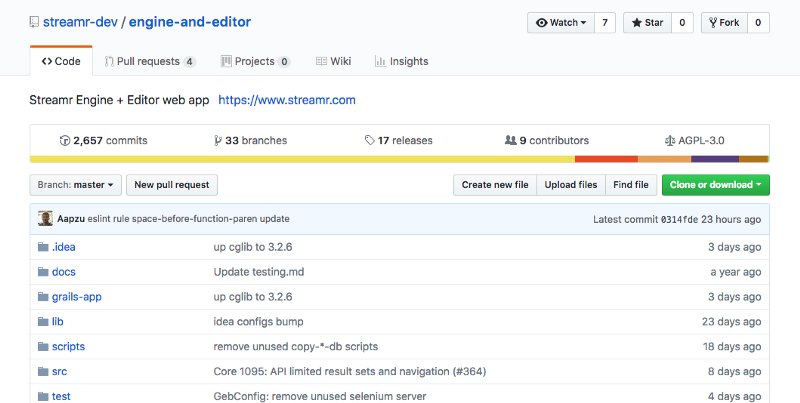800x403 pixels.
Task: View the 9 contributors
Action: click(x=547, y=140)
